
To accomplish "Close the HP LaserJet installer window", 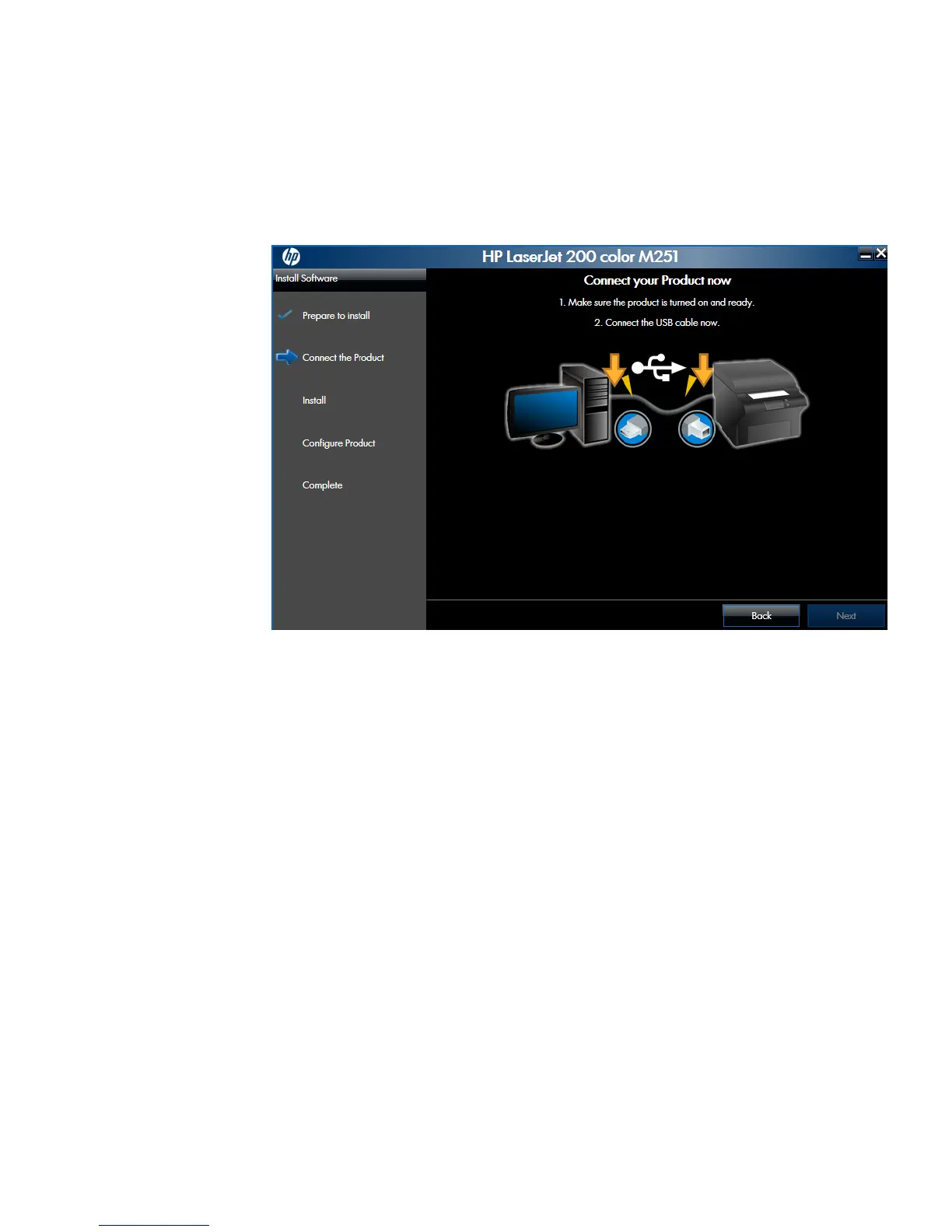I will pos(880,253).
